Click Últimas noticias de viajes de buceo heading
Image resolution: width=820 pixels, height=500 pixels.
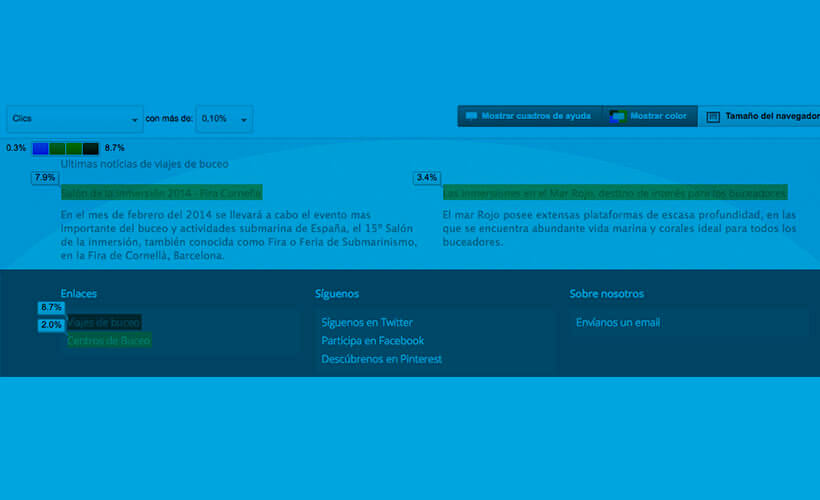[144, 164]
